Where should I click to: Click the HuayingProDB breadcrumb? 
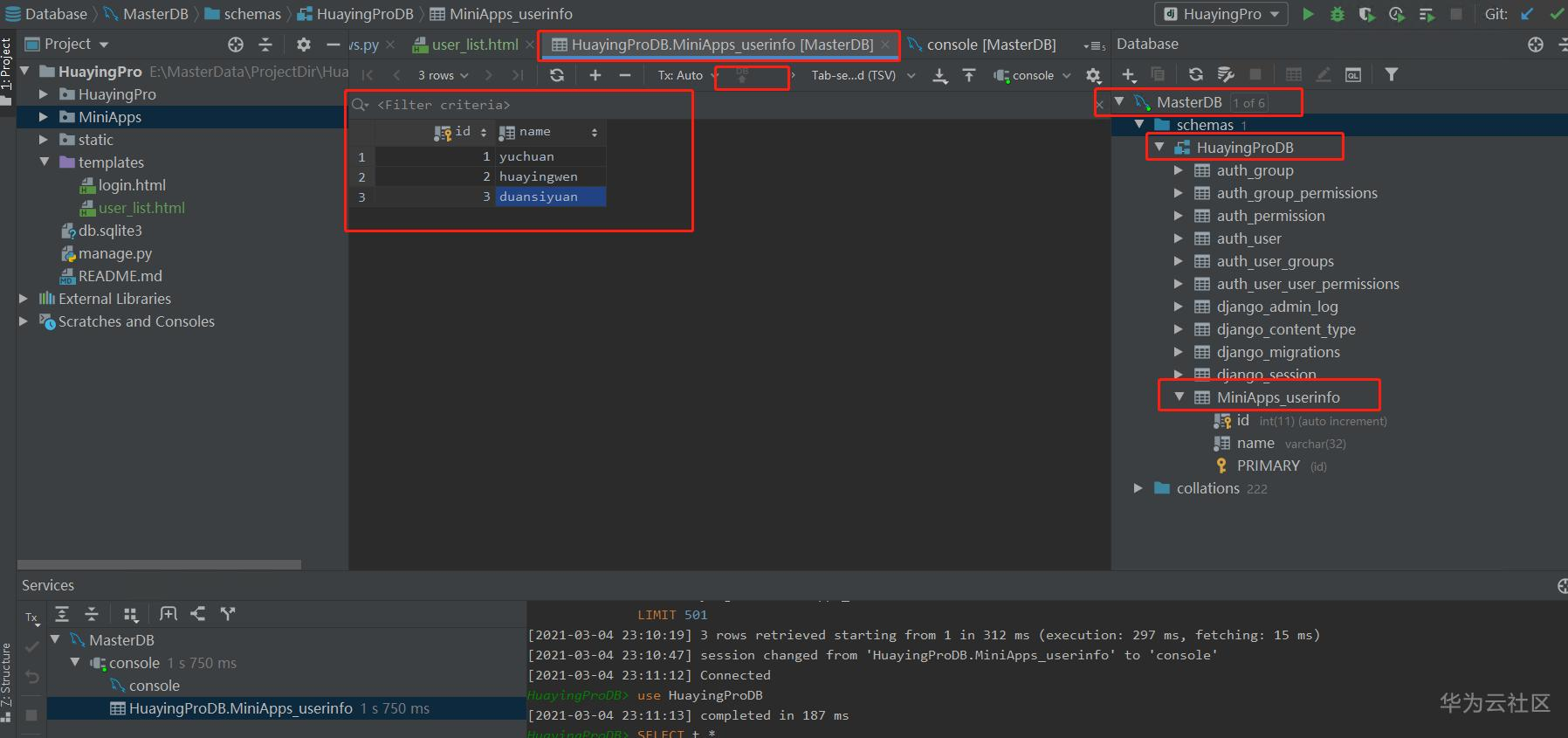point(355,14)
